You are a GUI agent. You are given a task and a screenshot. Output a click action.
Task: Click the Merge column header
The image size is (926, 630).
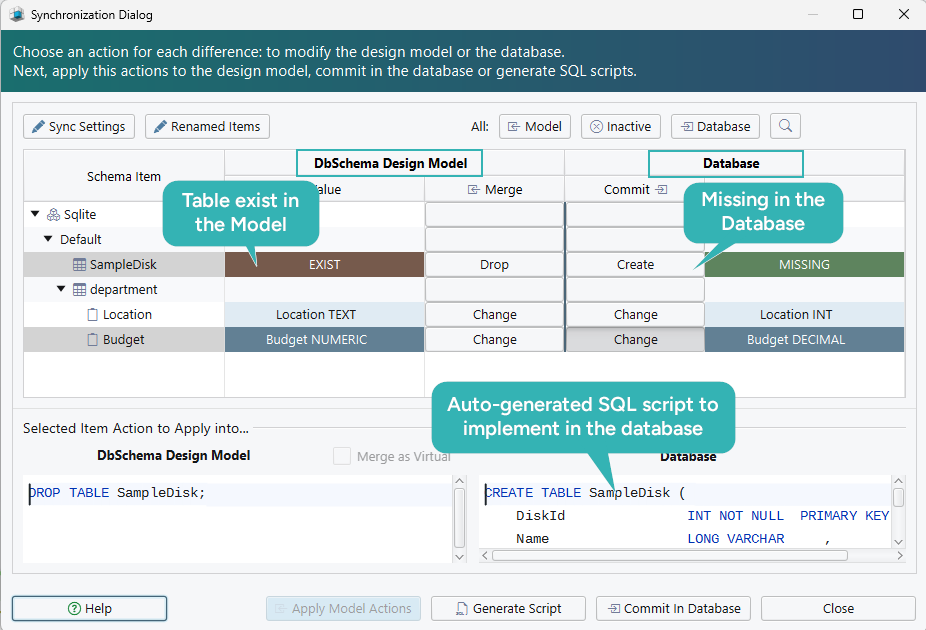[494, 190]
